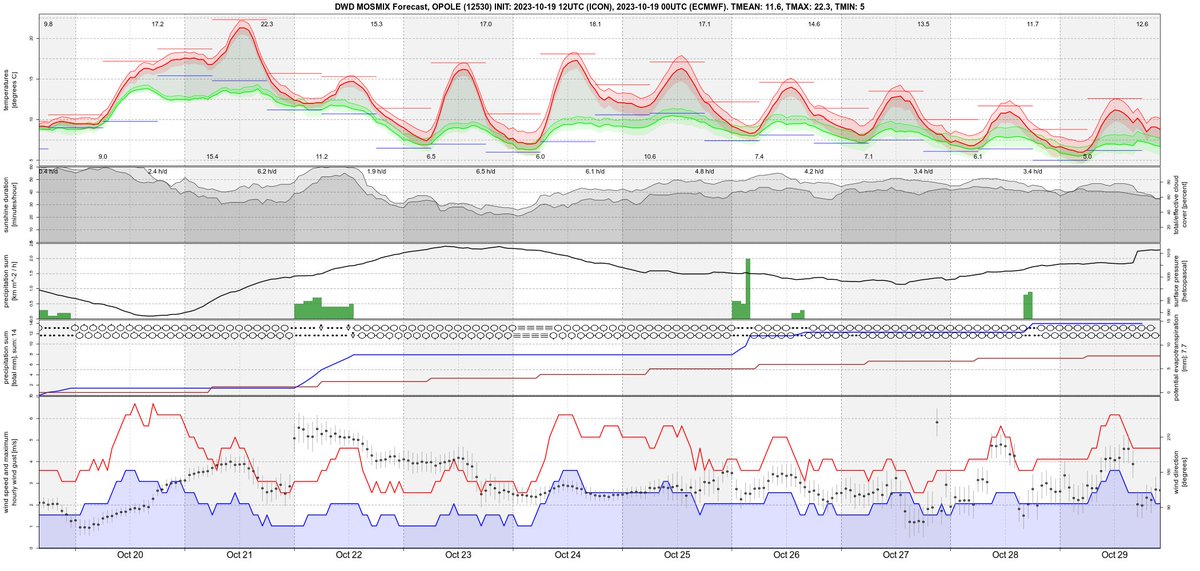The image size is (1200, 571).
Task: Click the Oct 21 date label
Action: click(240, 554)
